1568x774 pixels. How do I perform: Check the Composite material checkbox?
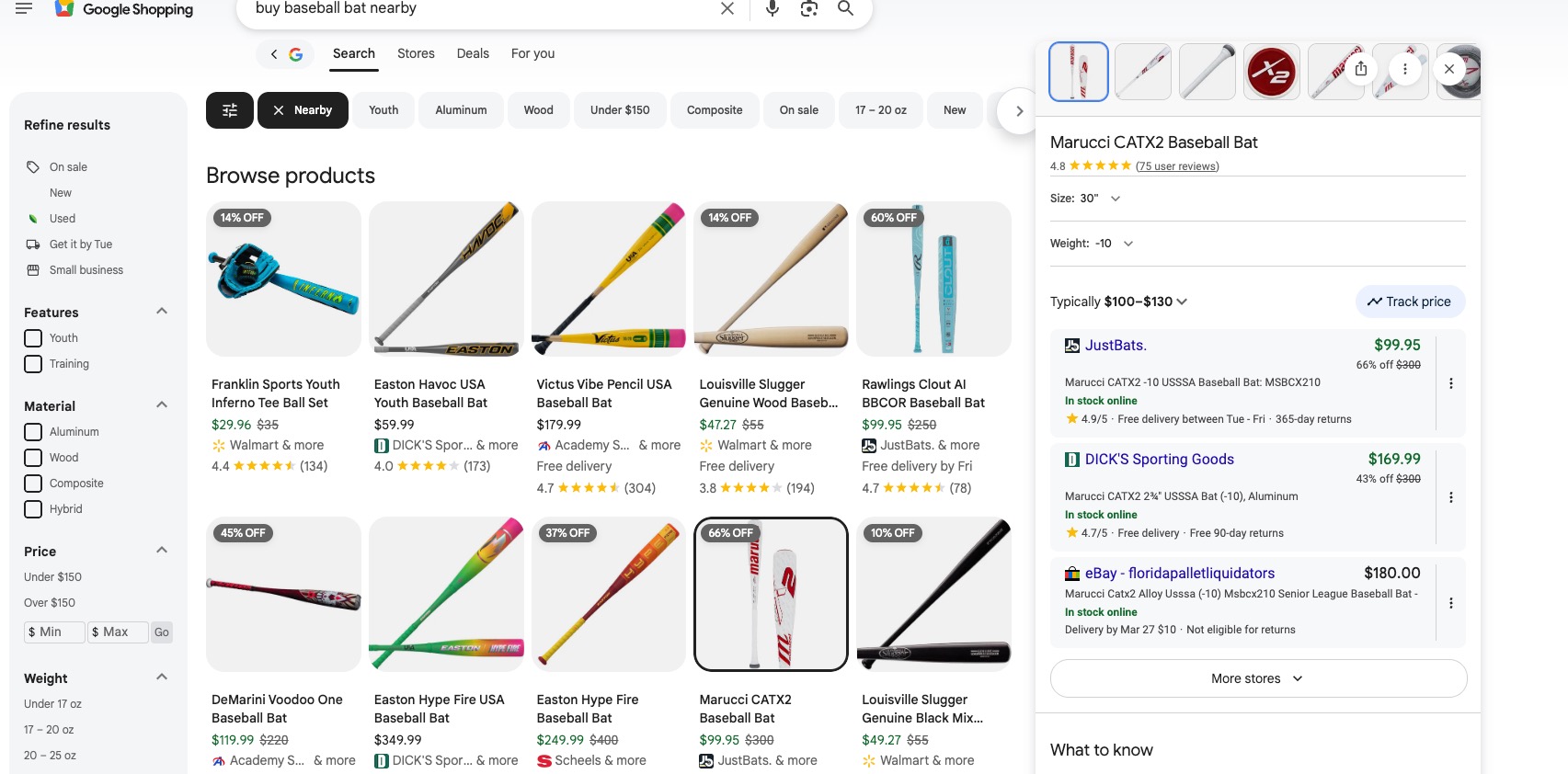[33, 484]
